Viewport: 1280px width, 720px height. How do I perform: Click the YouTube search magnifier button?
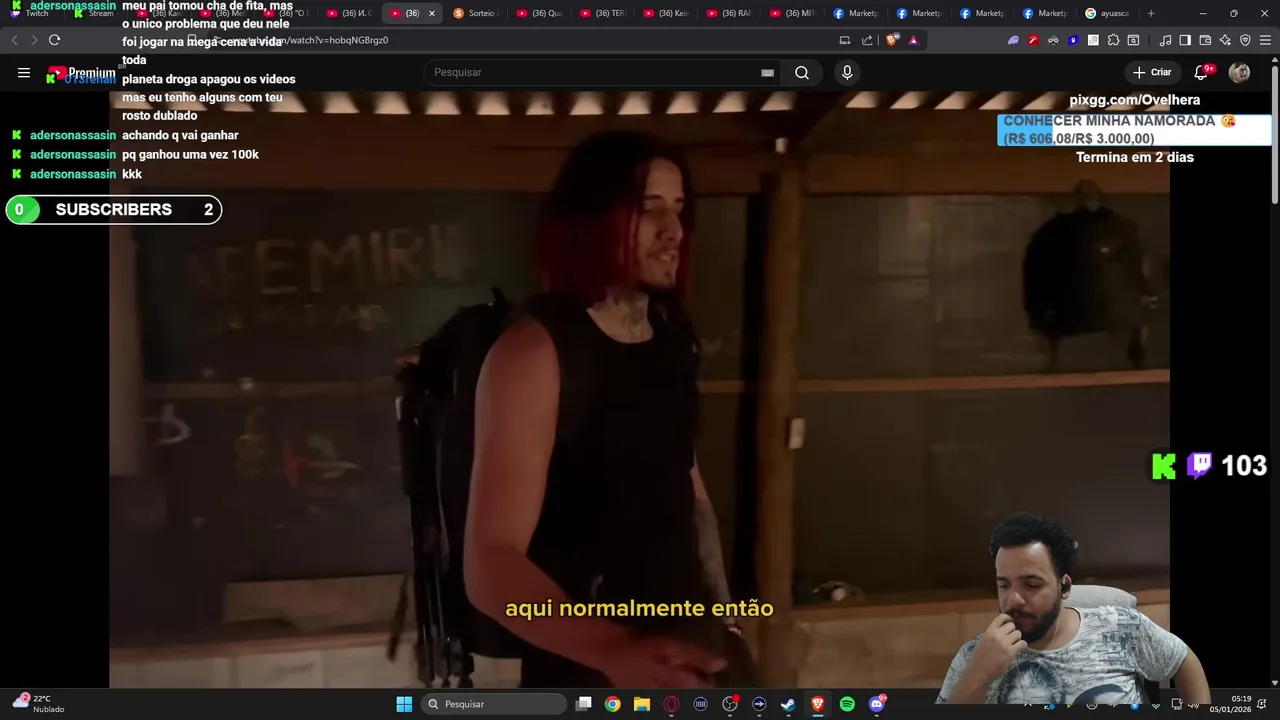coord(802,72)
